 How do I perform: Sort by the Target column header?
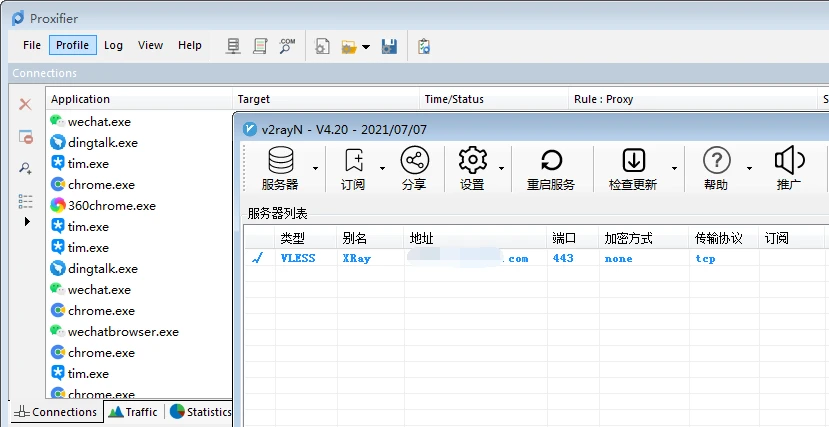[326, 99]
